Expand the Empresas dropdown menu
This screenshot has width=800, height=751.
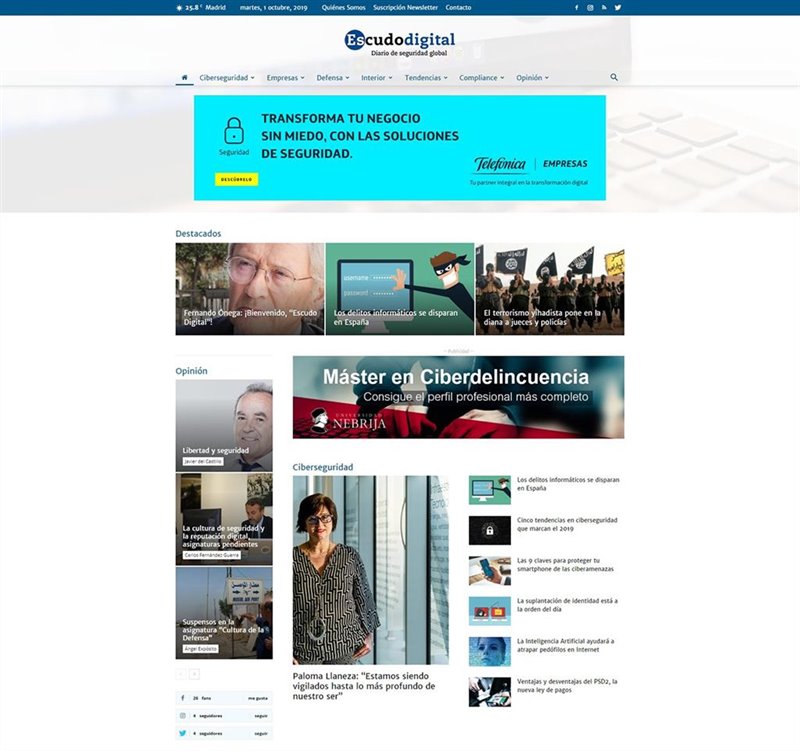coord(285,78)
